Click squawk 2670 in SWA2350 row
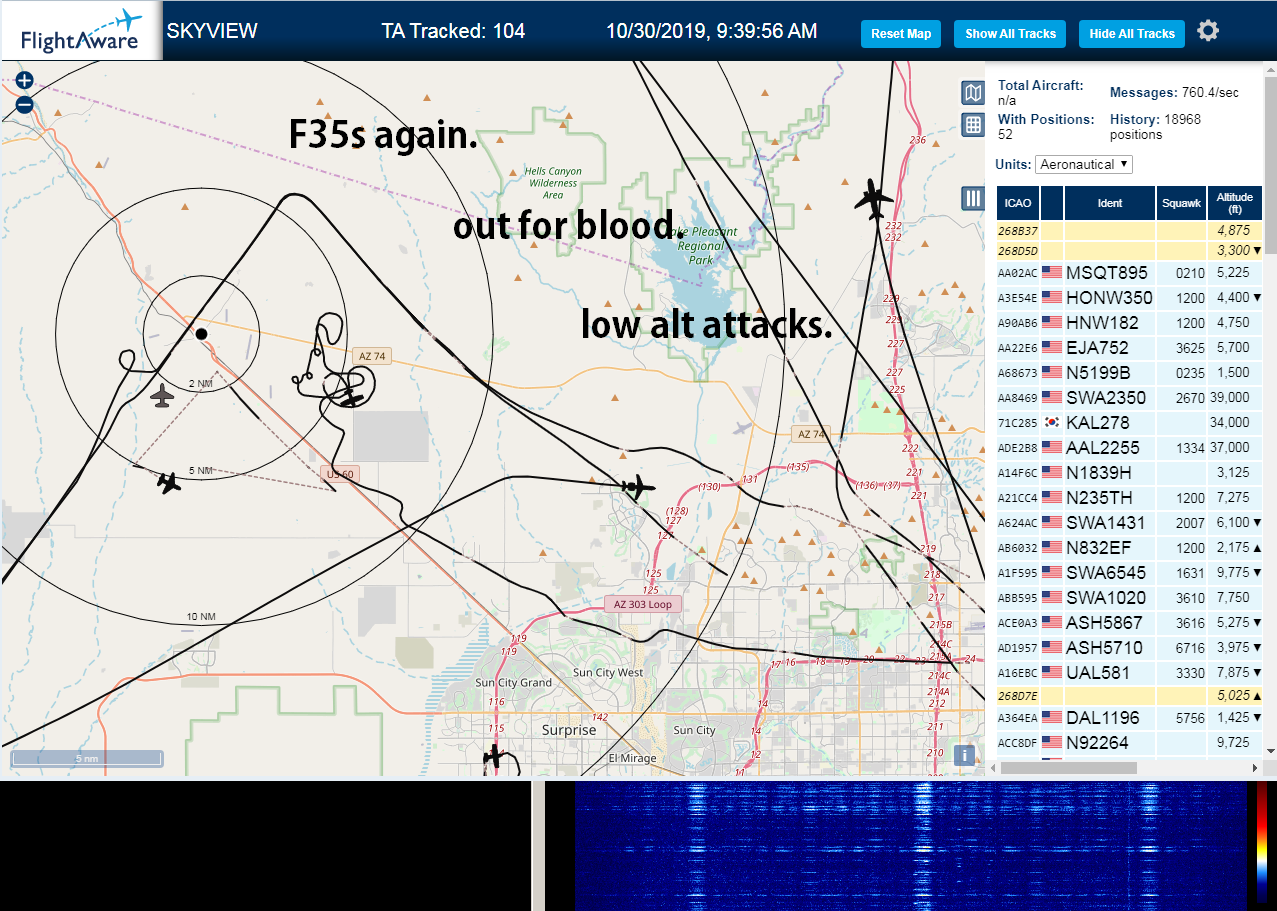The image size is (1277, 911). tap(1190, 397)
